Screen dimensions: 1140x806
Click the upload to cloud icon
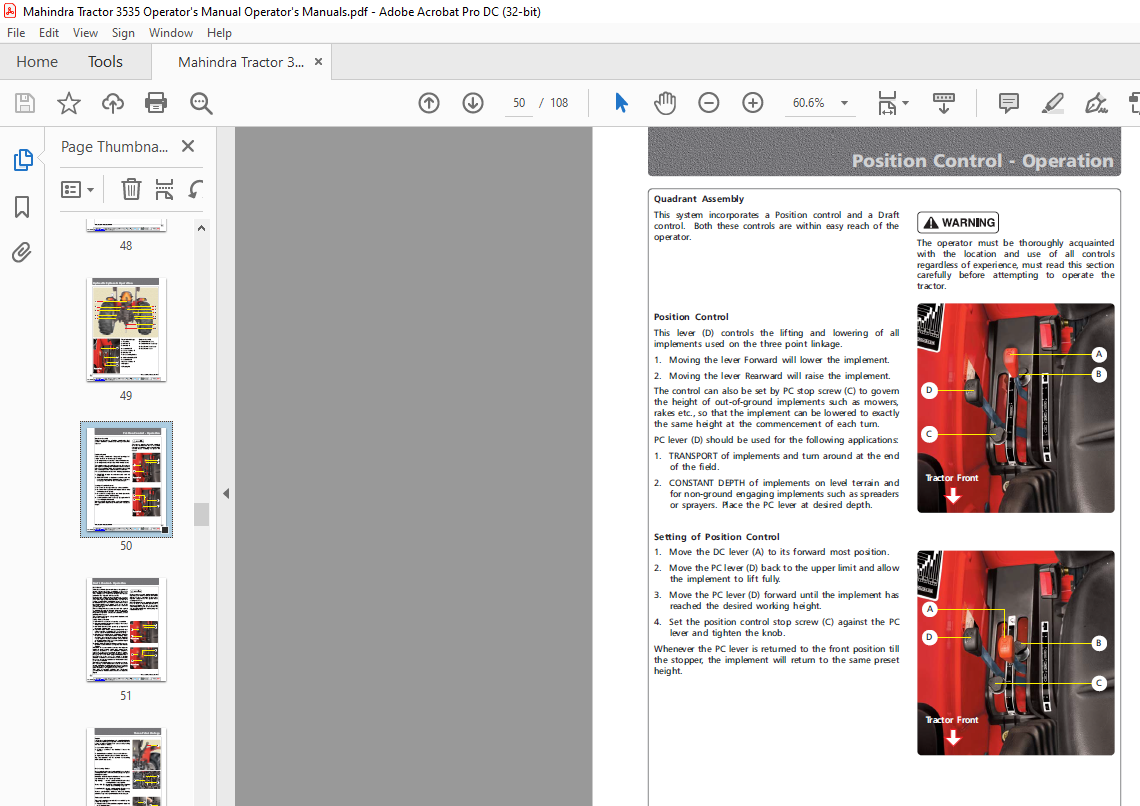pyautogui.click(x=113, y=103)
